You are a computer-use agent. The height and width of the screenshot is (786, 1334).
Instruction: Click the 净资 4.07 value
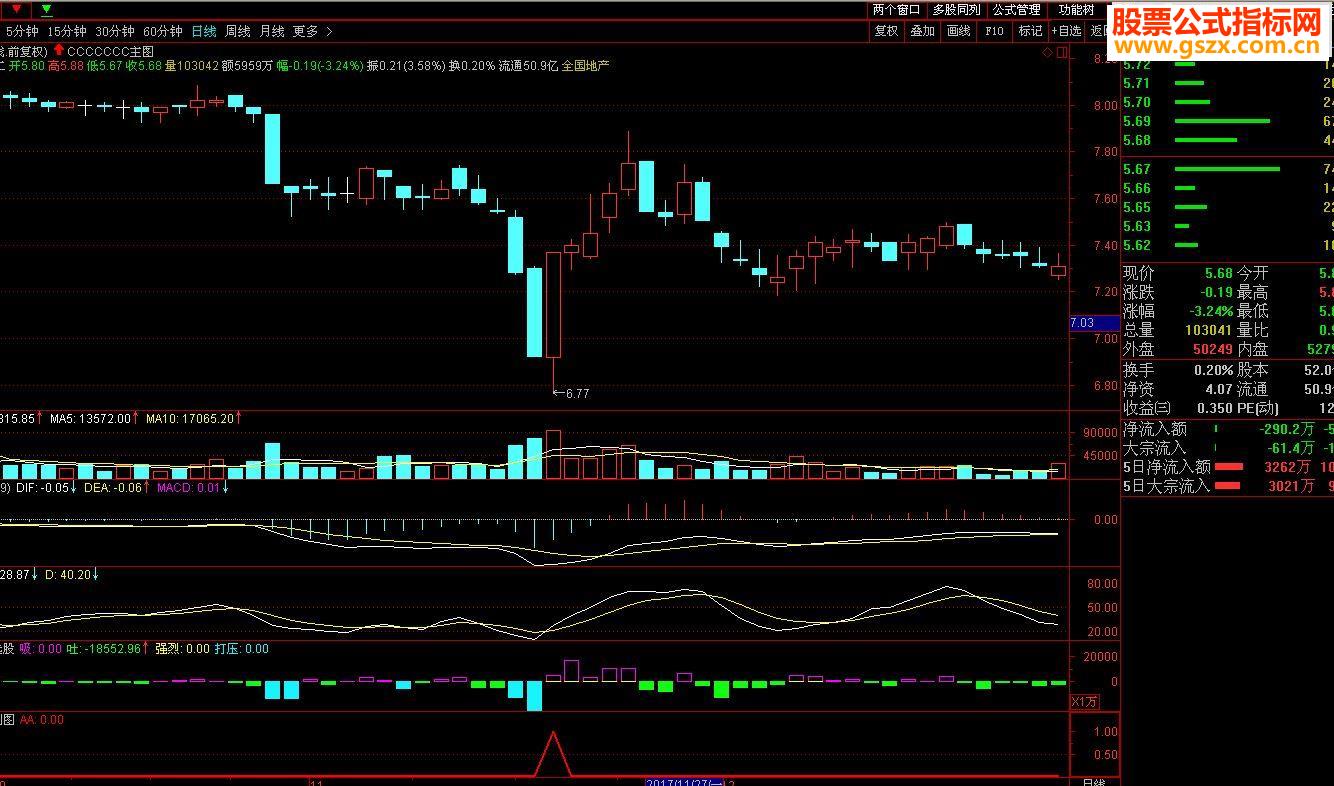(1219, 389)
